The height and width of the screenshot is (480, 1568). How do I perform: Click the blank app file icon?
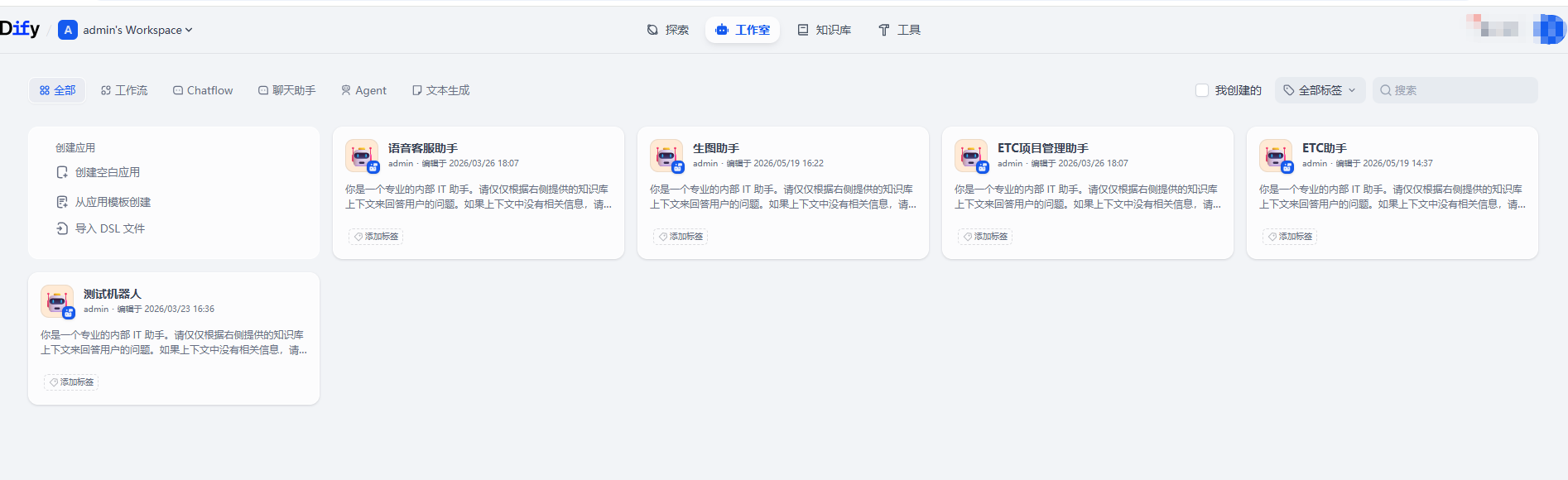(x=62, y=172)
